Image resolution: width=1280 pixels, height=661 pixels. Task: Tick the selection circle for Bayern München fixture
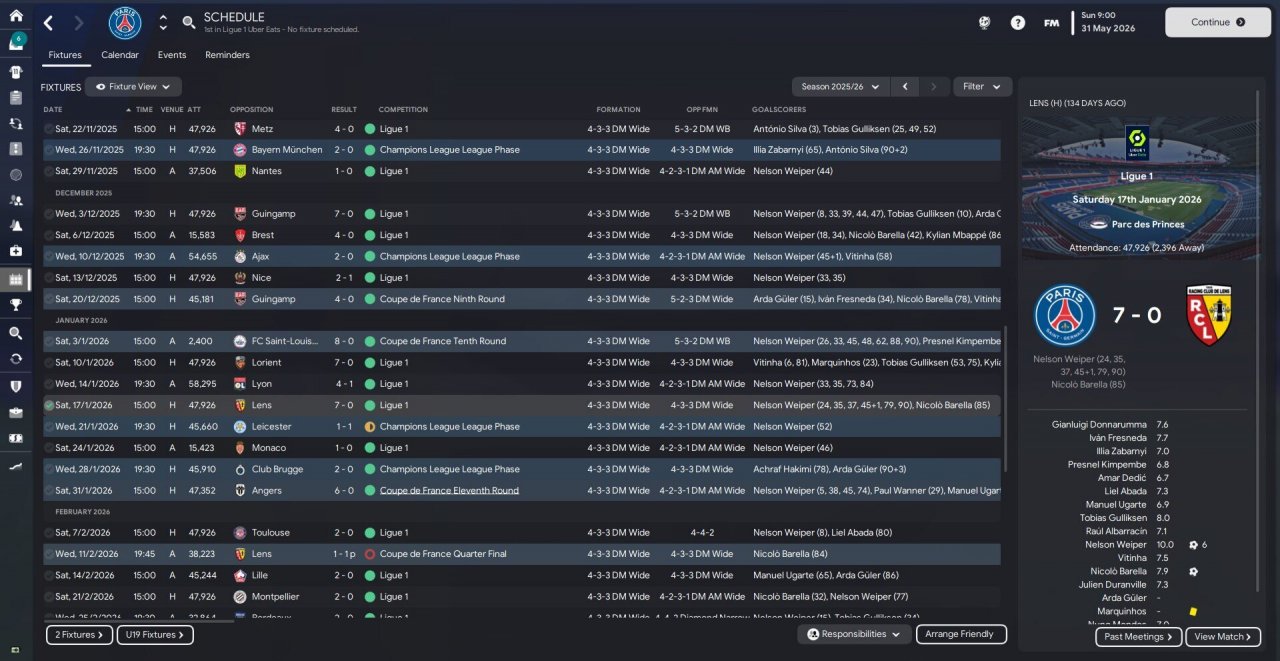point(49,150)
